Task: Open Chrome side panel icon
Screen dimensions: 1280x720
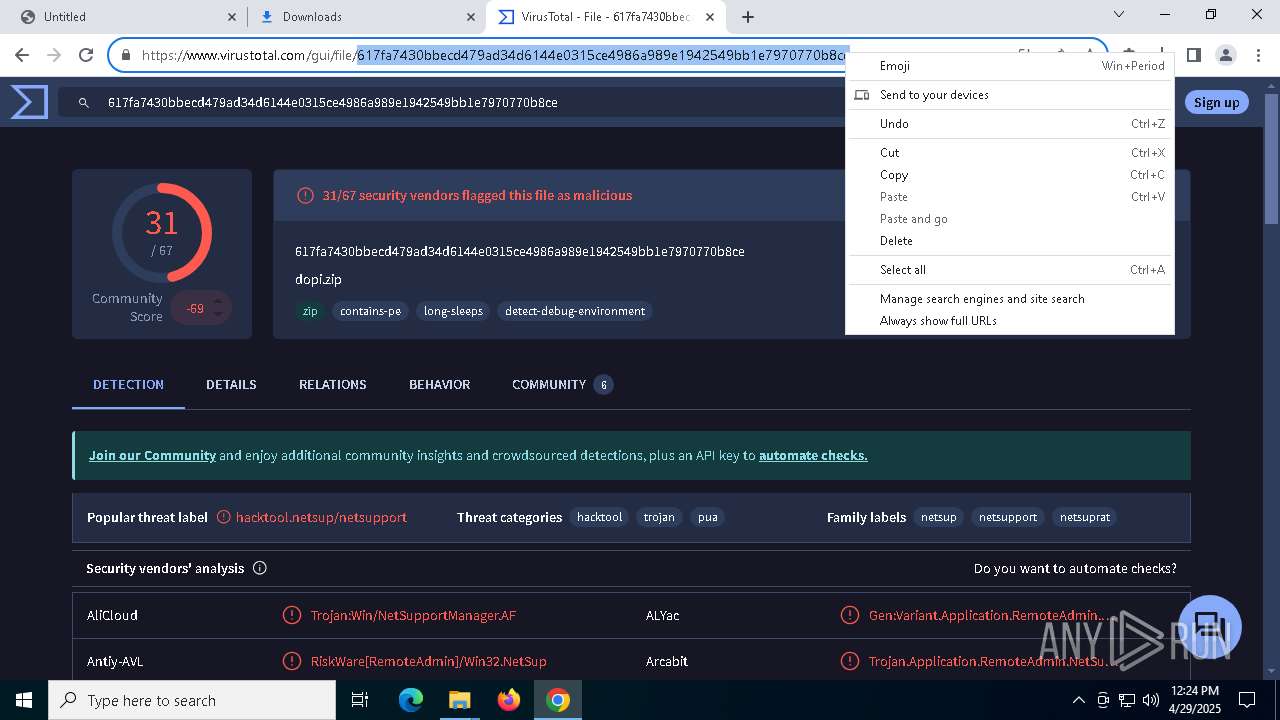Action: point(1193,55)
